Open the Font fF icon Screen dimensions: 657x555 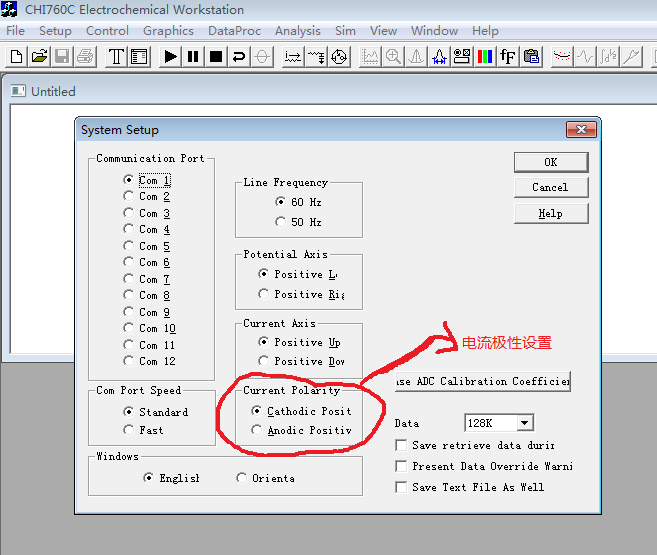(508, 56)
